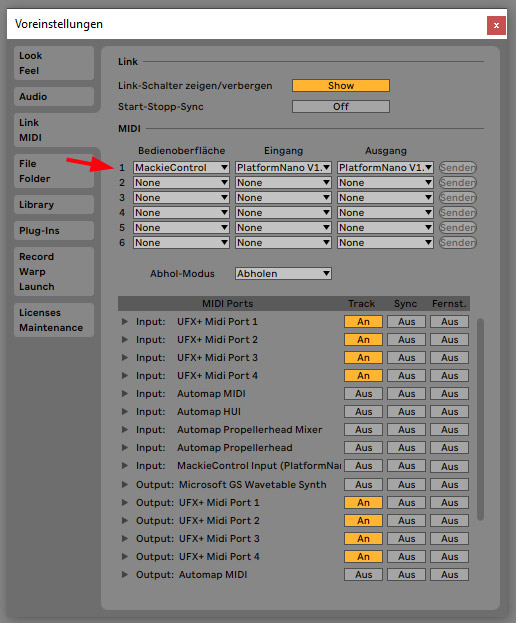
Task: Open the File Folder tab
Action: pyautogui.click(x=54, y=171)
